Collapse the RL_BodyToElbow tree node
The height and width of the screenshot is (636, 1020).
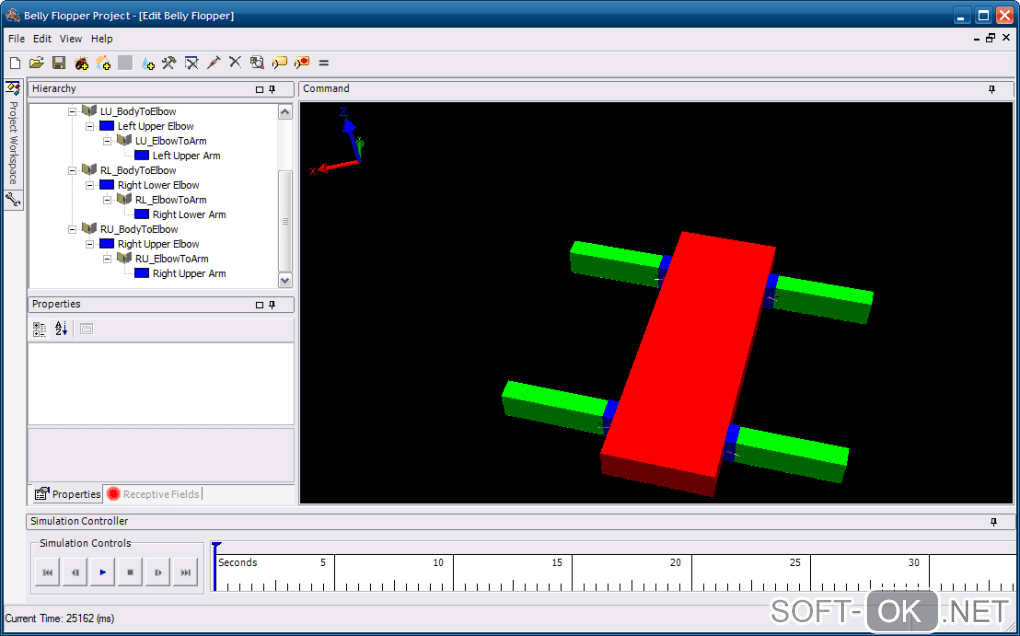coord(72,170)
